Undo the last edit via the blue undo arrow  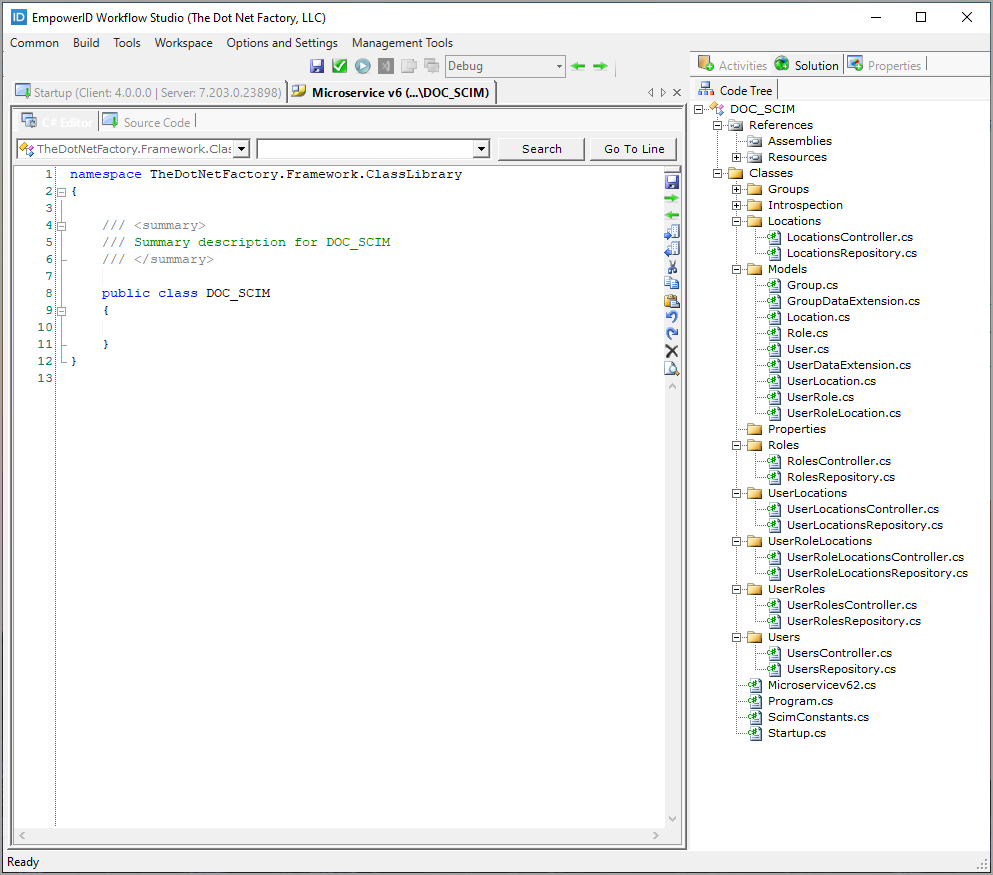pyautogui.click(x=671, y=315)
